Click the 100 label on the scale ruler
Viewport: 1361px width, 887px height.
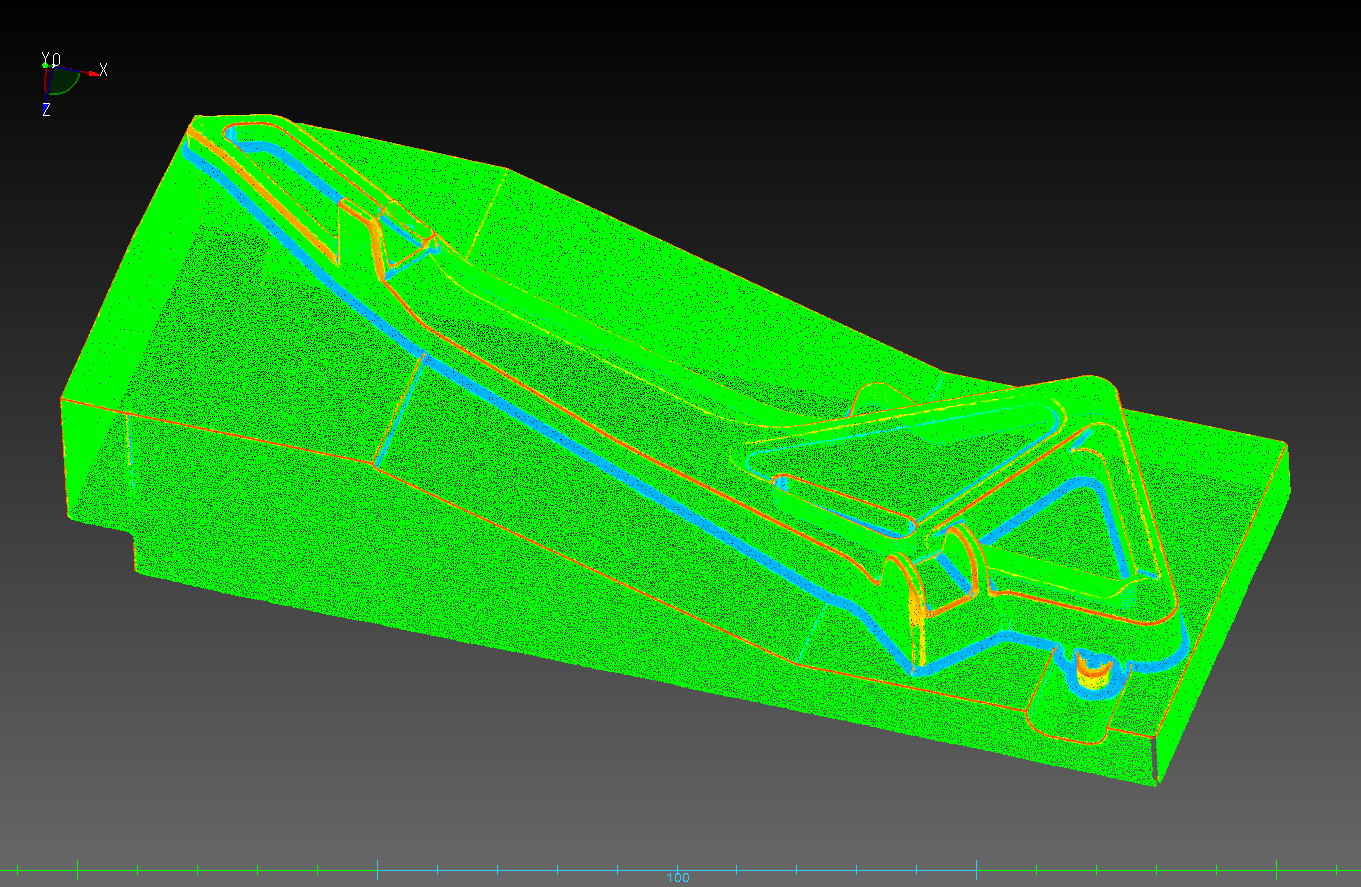(x=678, y=878)
